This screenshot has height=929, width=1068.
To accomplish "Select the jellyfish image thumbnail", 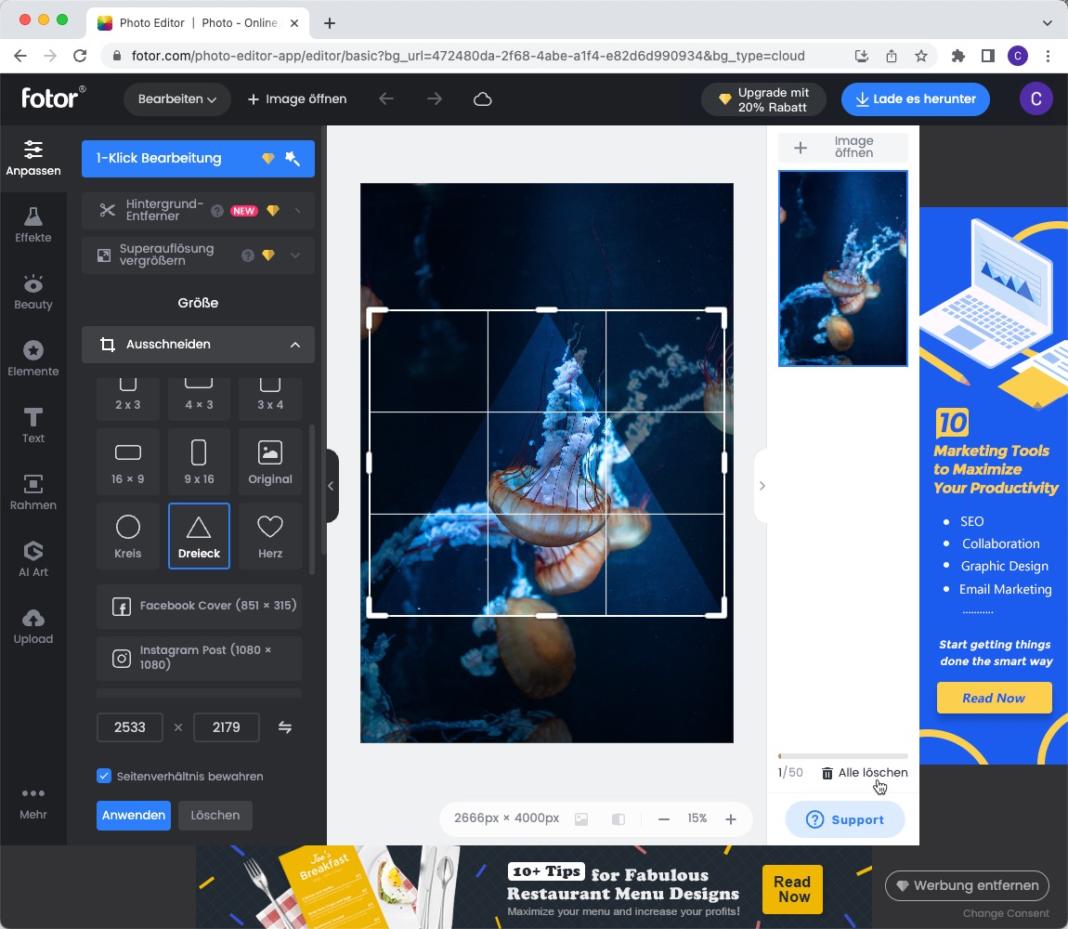I will (x=842, y=268).
